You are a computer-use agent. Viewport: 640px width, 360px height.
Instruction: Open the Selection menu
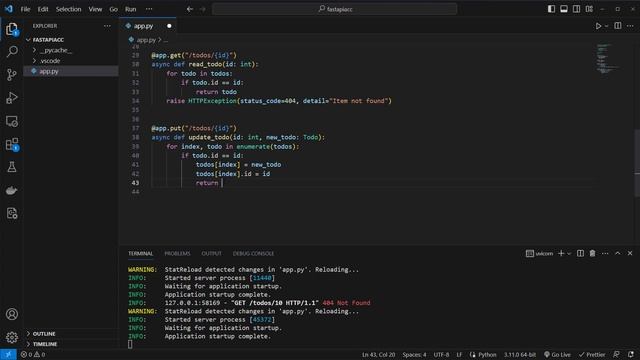click(68, 9)
